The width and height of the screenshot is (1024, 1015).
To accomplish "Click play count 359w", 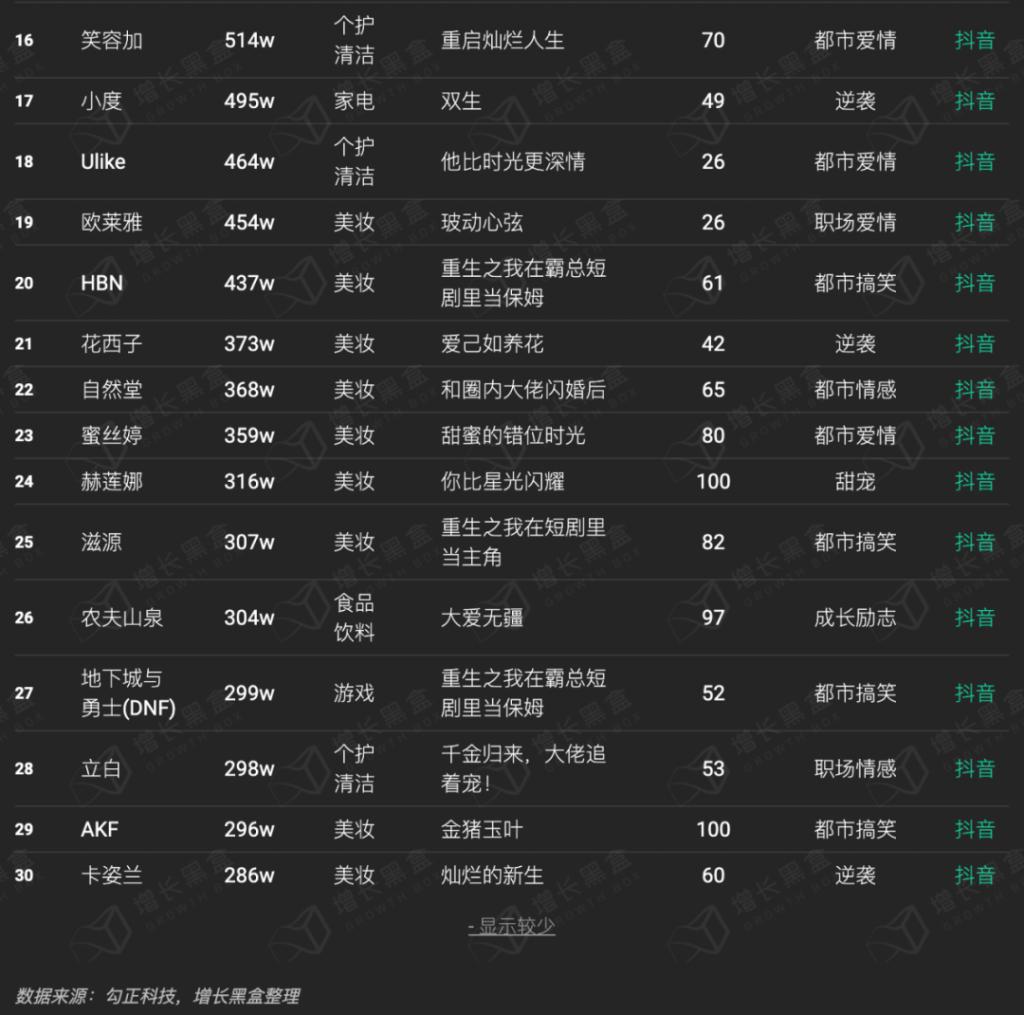I will tap(249, 435).
